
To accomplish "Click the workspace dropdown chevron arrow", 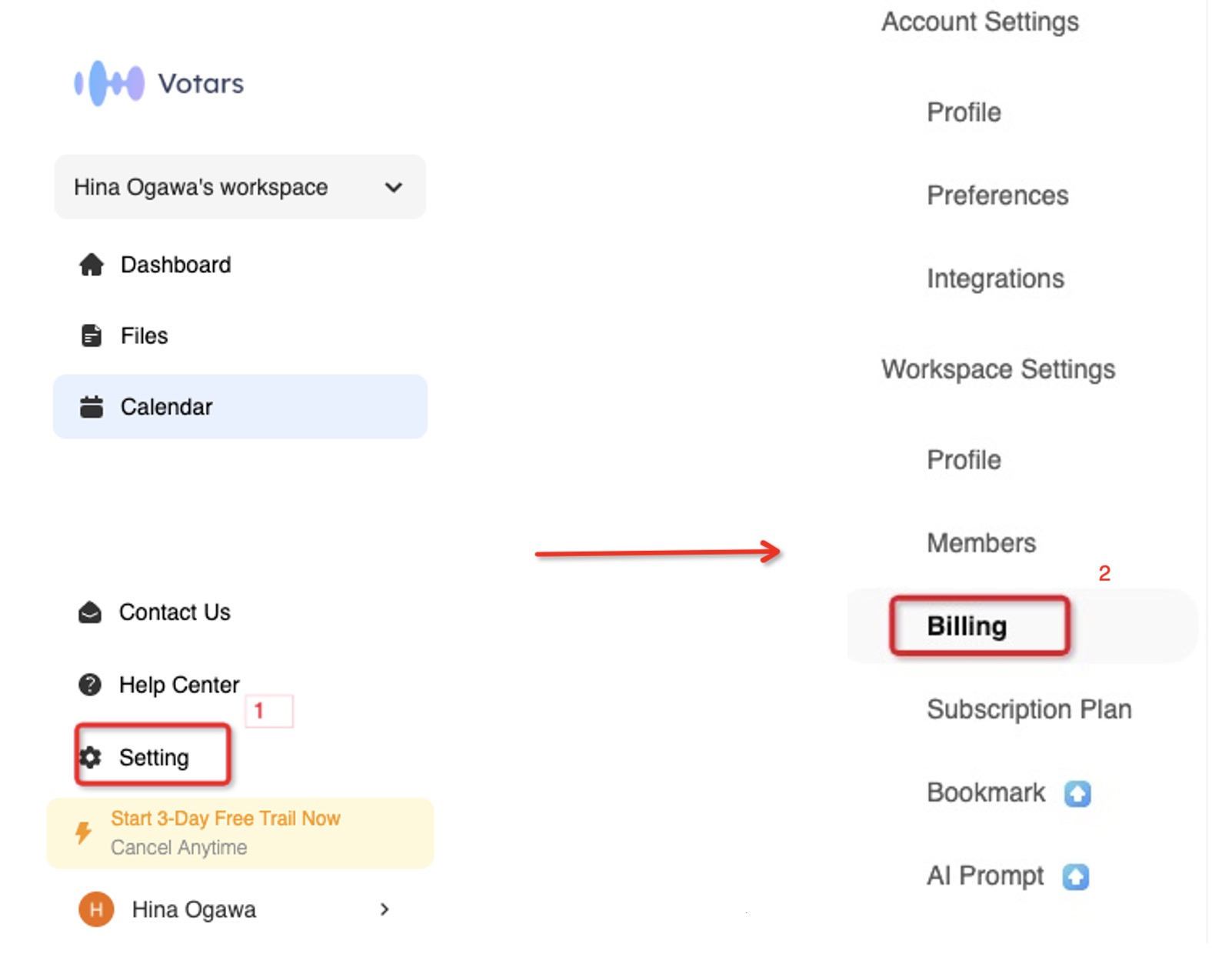I will point(394,188).
